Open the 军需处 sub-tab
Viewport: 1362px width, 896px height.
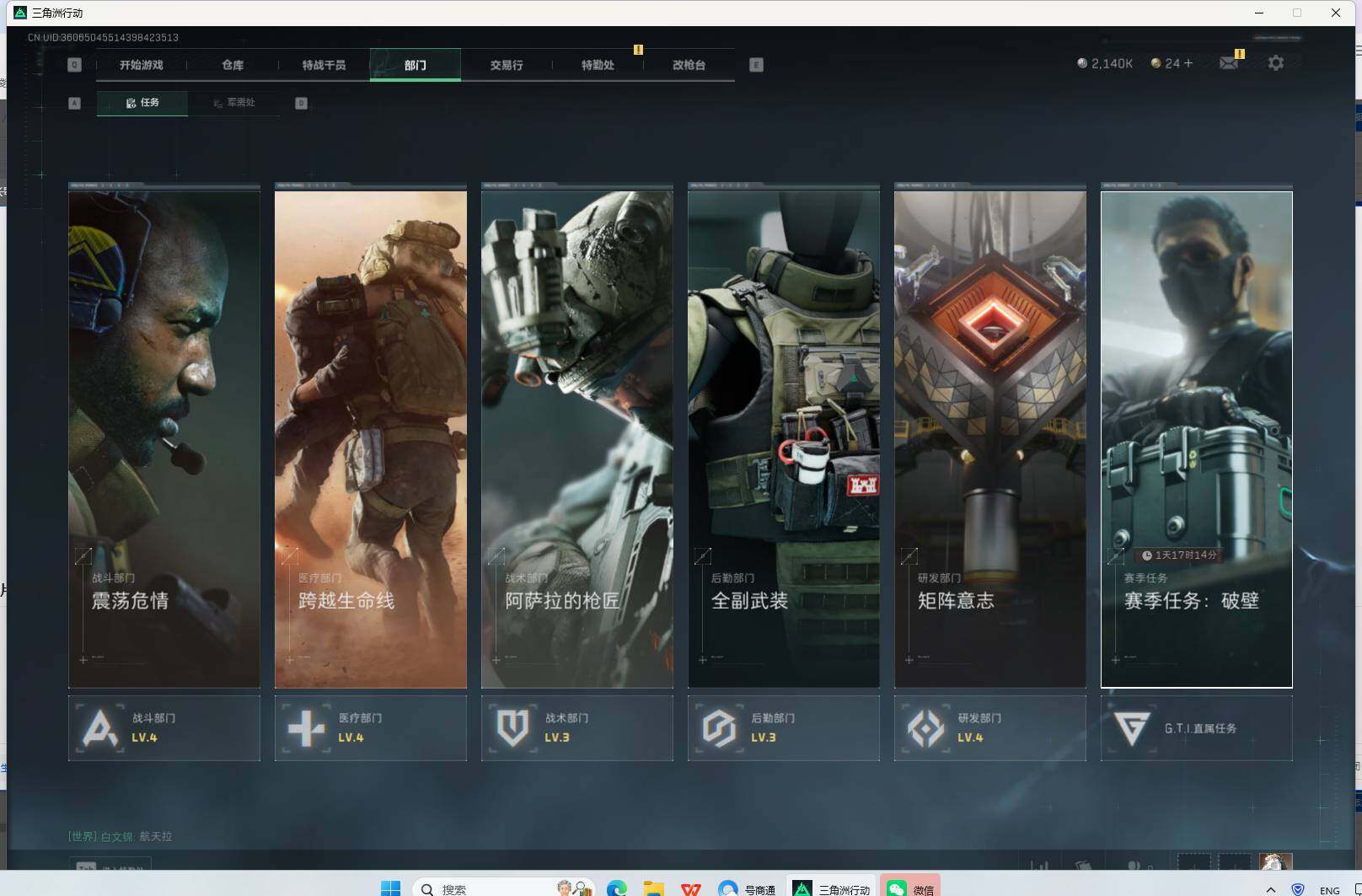(234, 103)
